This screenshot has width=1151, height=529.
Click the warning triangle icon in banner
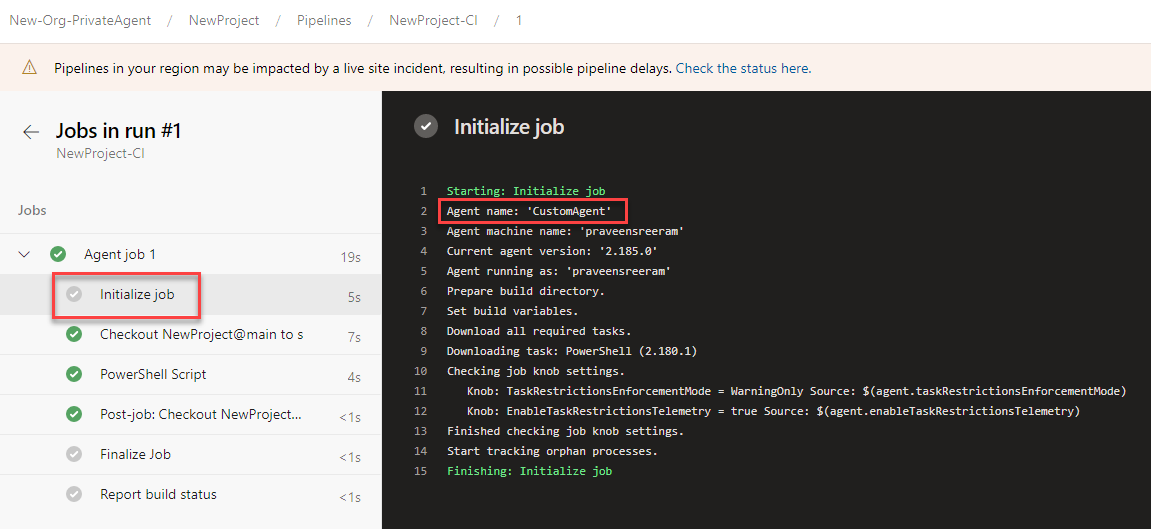pyautogui.click(x=30, y=68)
